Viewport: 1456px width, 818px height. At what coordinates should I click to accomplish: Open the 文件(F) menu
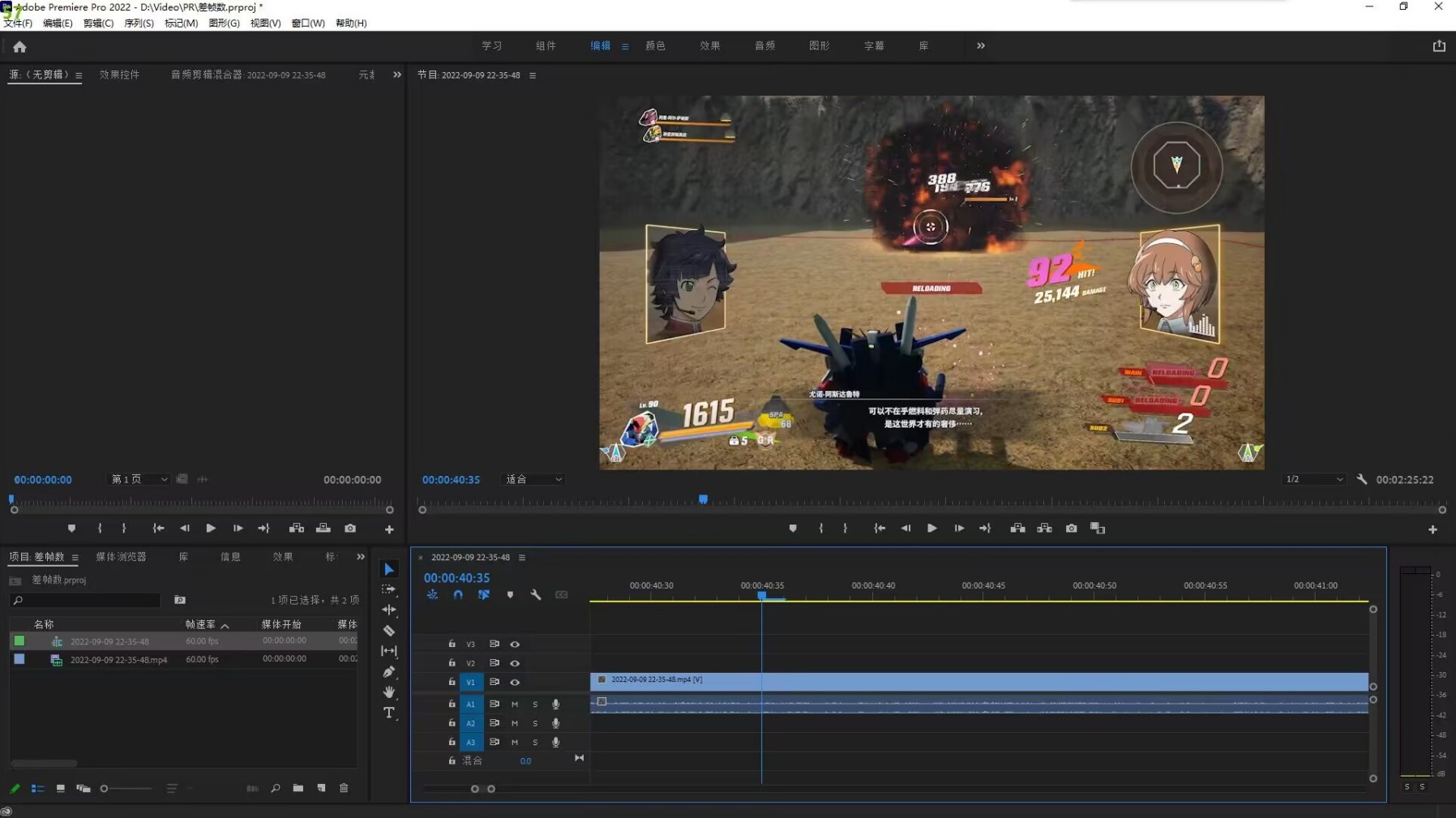[18, 24]
